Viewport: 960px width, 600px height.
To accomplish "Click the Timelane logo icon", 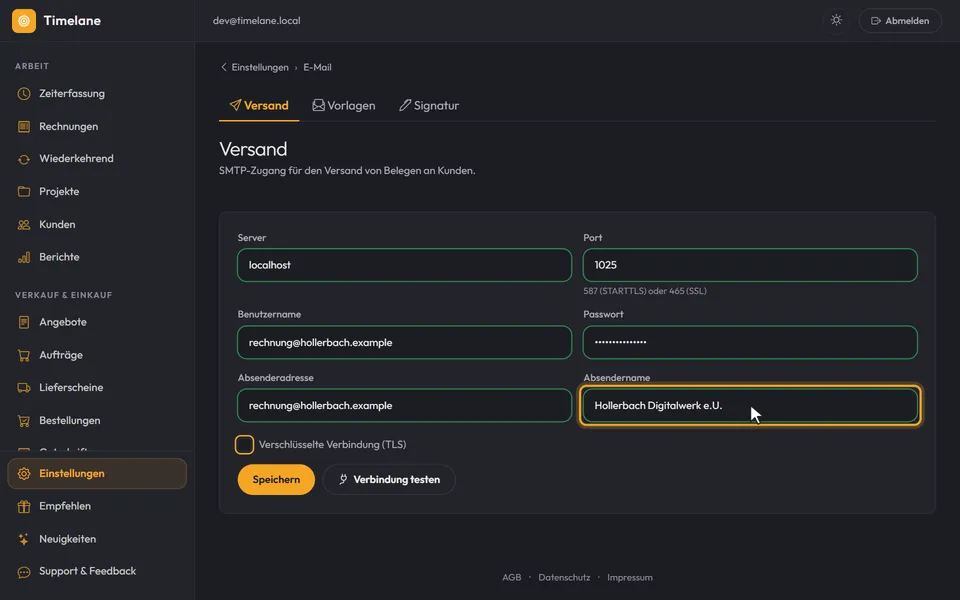I will click(24, 21).
